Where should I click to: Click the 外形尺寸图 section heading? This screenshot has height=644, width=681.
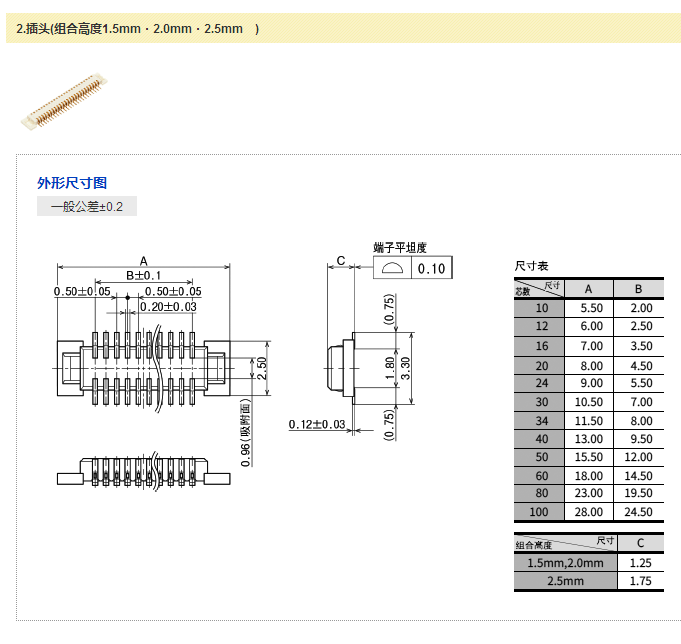[x=72, y=183]
